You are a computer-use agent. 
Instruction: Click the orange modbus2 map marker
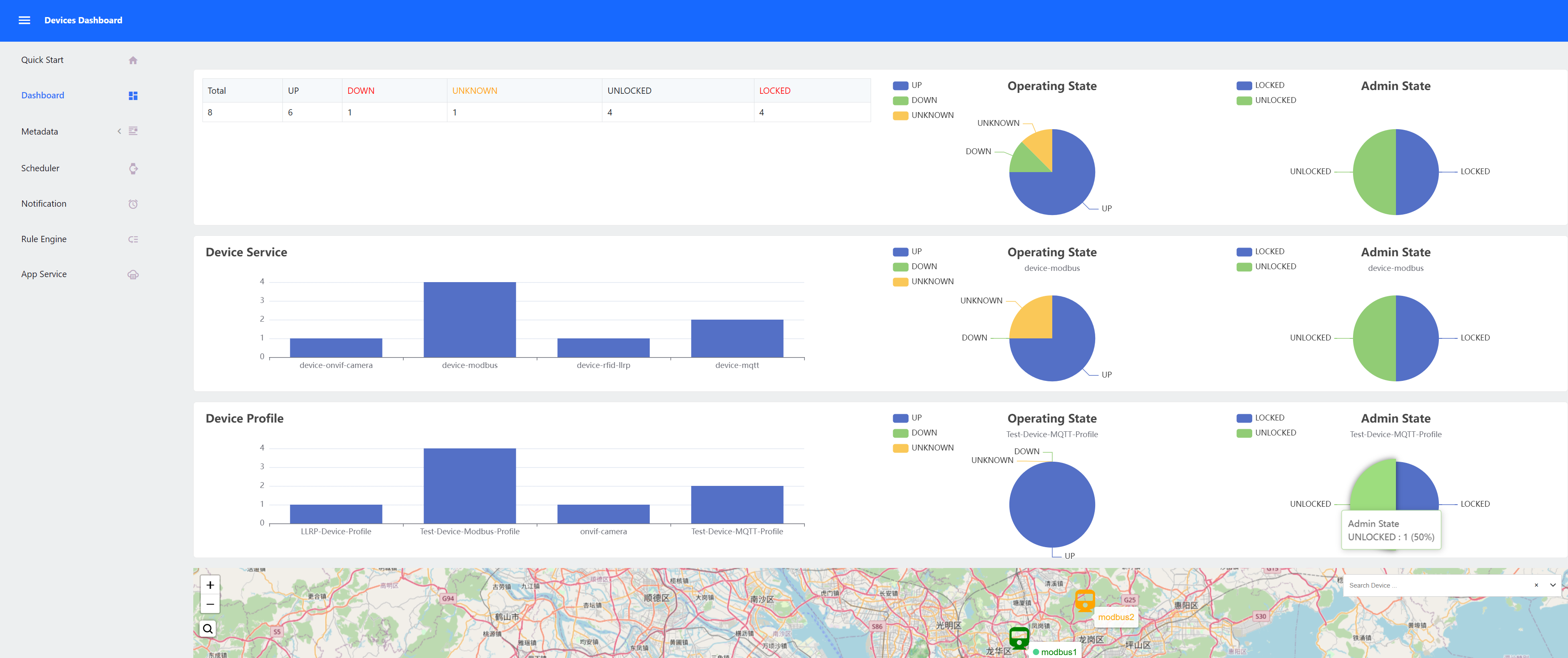point(1085,600)
